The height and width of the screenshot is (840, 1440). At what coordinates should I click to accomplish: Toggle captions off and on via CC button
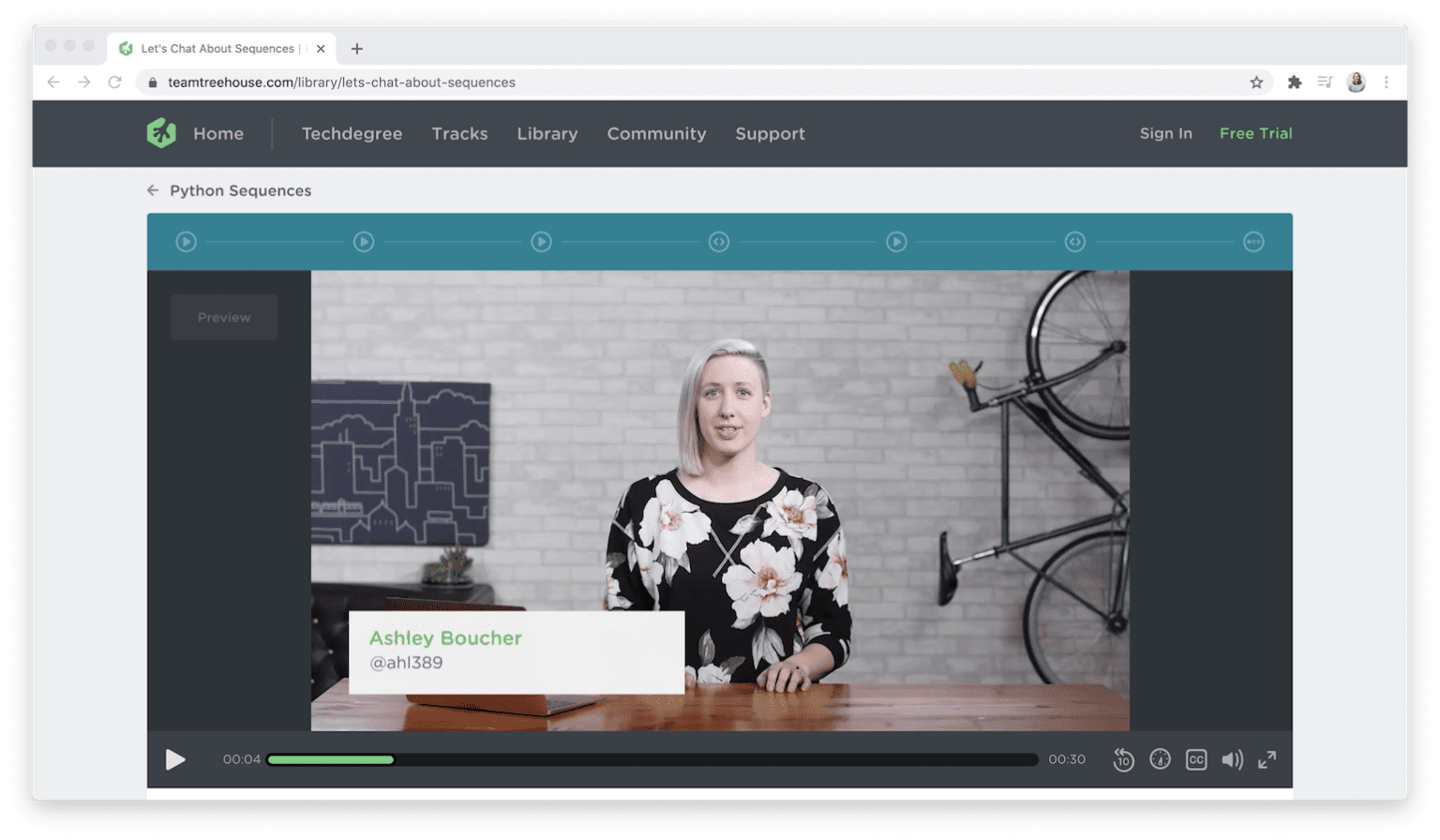1196,759
